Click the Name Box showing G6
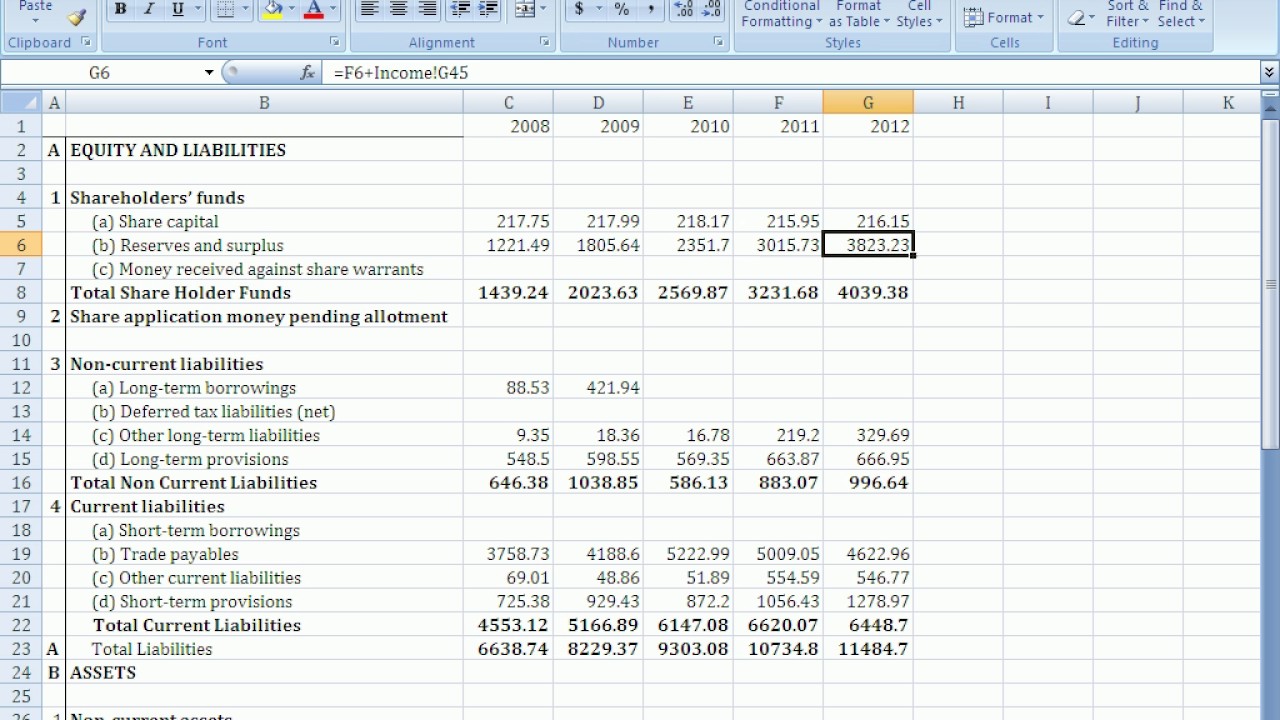Viewport: 1280px width, 720px height. click(x=100, y=73)
